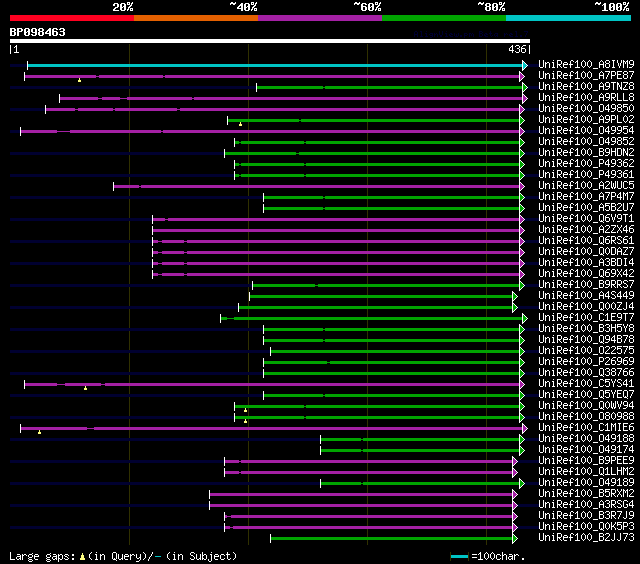Select the green ~80% identity legend segment
640x564 pixels.
tap(443, 17)
